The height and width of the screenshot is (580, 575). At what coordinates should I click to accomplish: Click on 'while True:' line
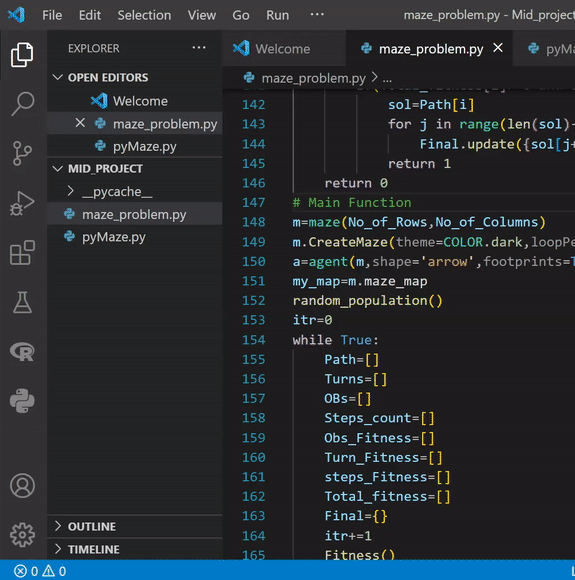[336, 340]
